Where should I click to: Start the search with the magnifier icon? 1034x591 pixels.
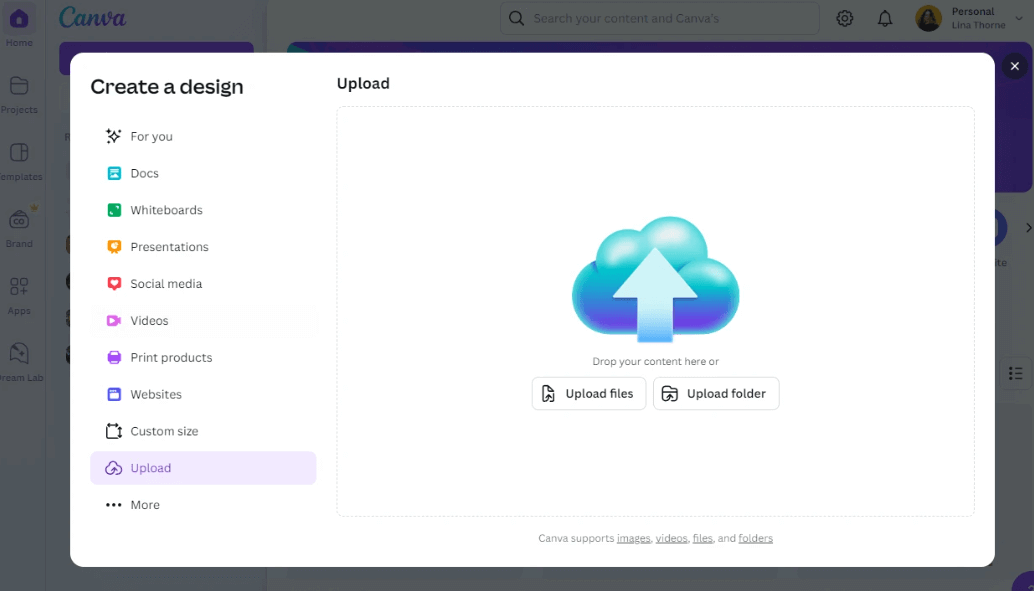pyautogui.click(x=514, y=18)
